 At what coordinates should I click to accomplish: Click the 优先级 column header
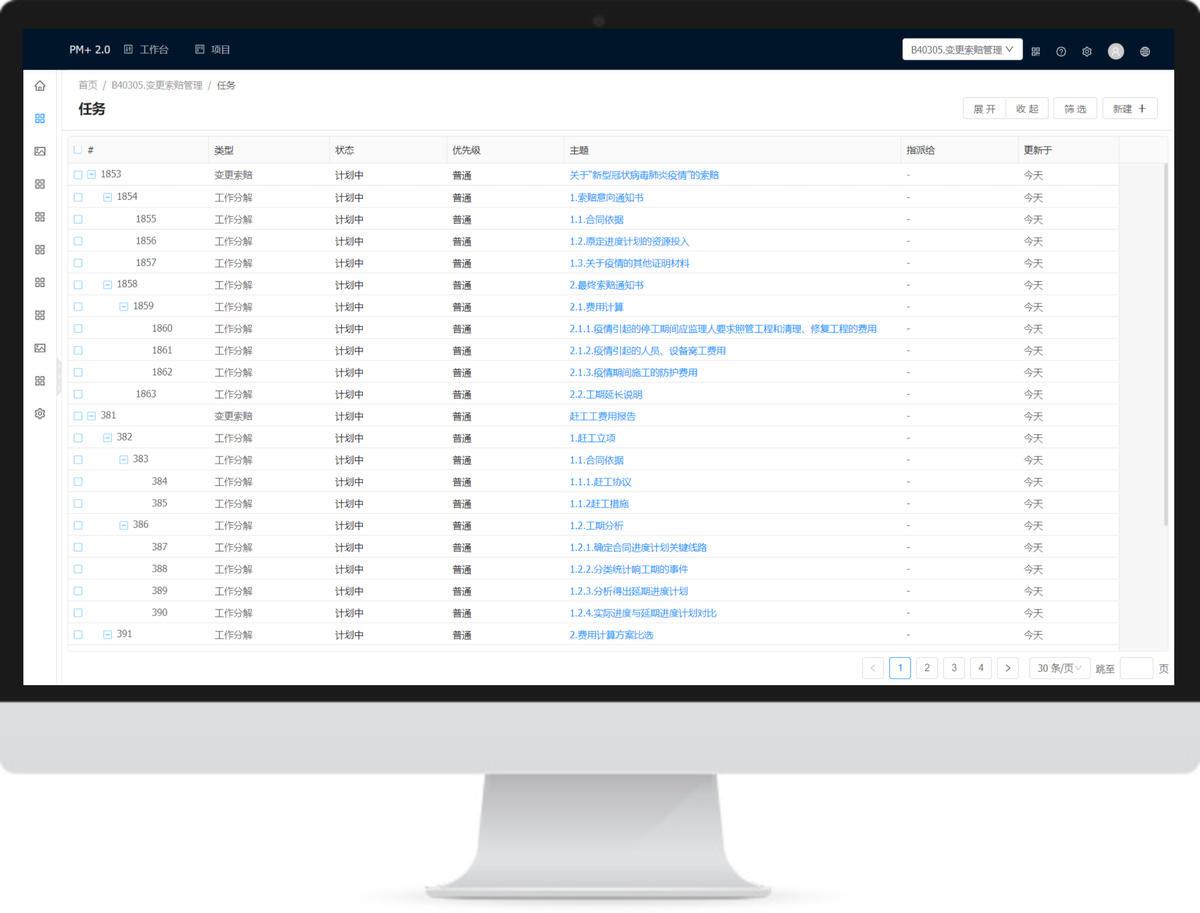point(466,150)
